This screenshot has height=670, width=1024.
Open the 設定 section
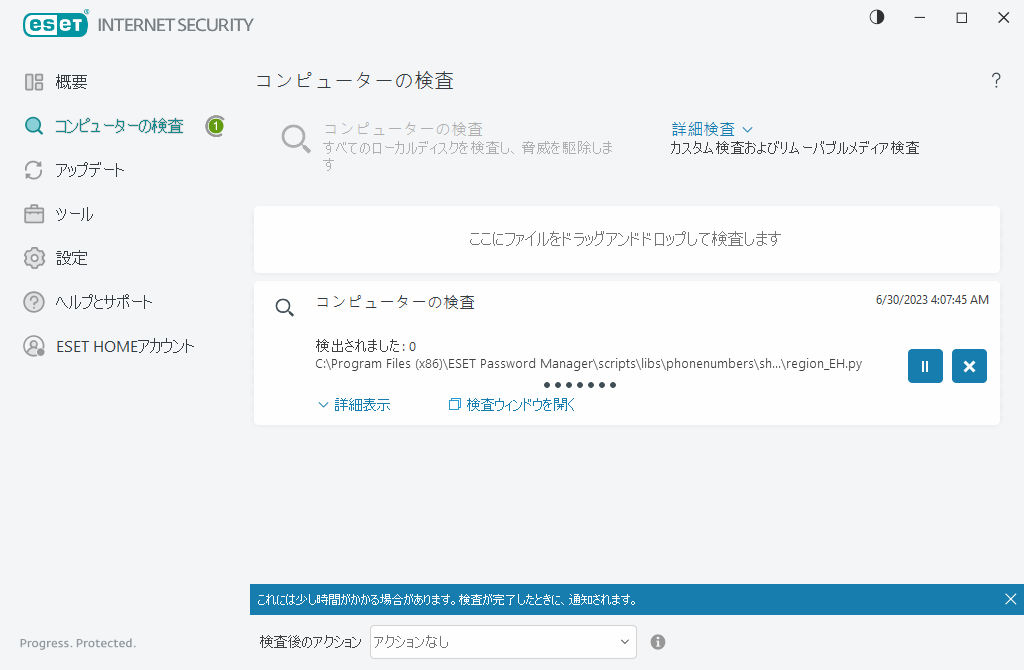[74, 257]
